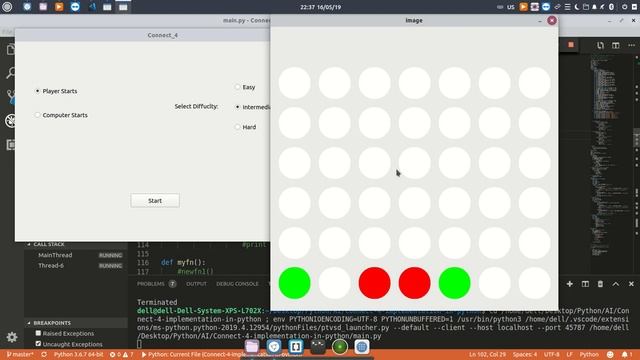Split the terminal panel
The width and height of the screenshot is (640, 360).
[x=585, y=284]
